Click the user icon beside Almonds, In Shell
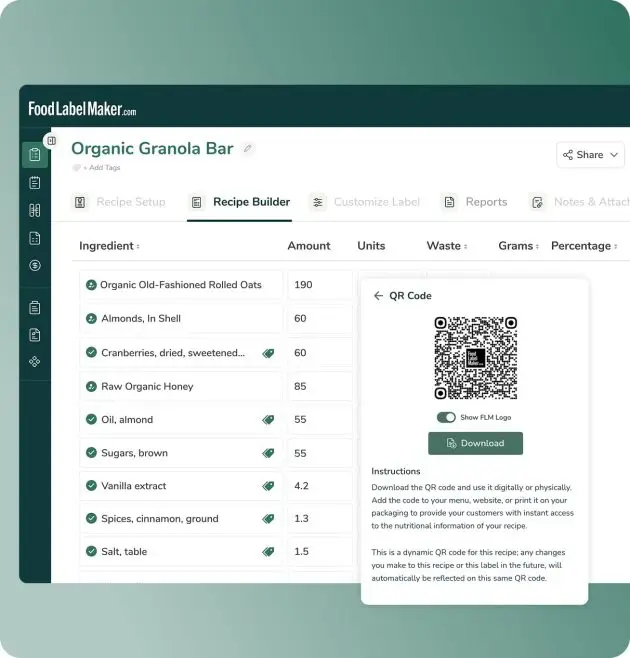 click(x=91, y=319)
